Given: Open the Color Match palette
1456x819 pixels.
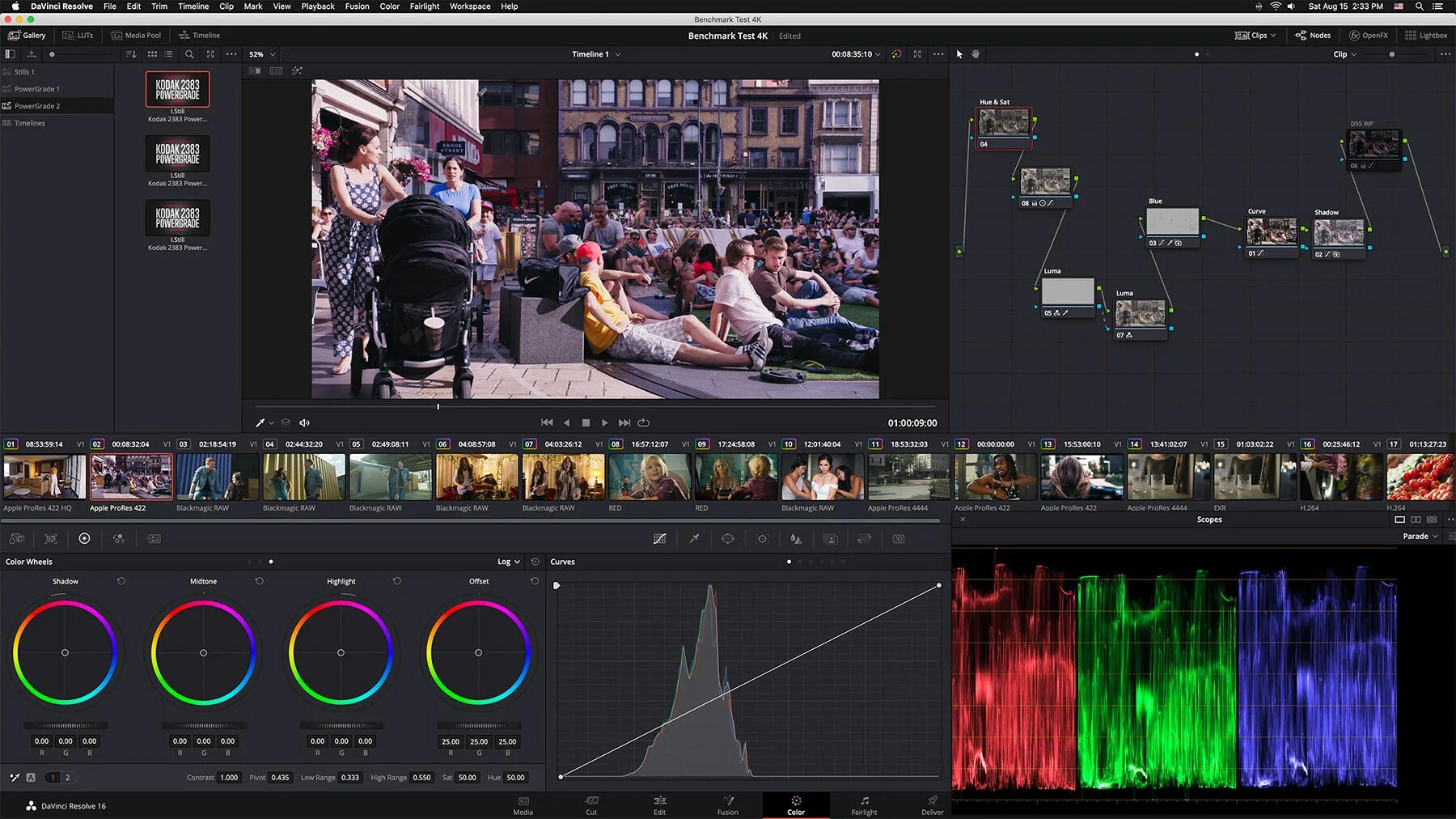Looking at the screenshot, I should [x=51, y=538].
